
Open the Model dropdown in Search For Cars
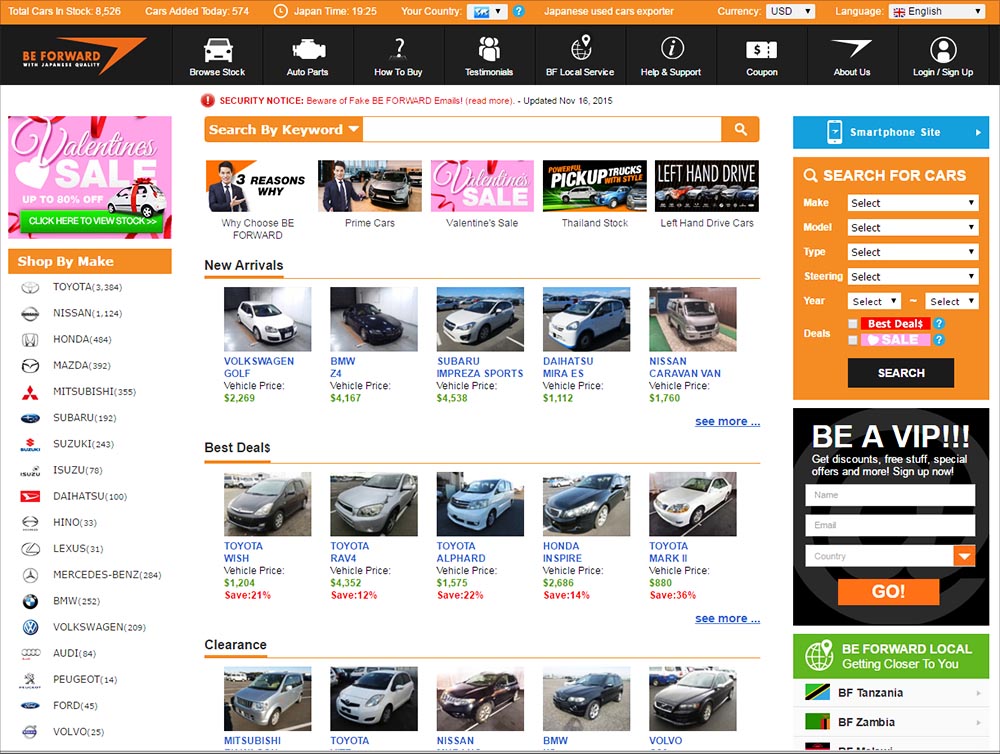(913, 228)
